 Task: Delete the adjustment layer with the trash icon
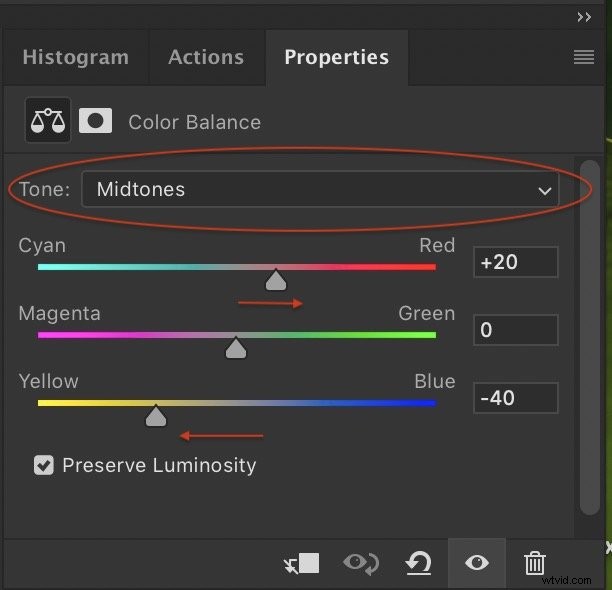(534, 563)
